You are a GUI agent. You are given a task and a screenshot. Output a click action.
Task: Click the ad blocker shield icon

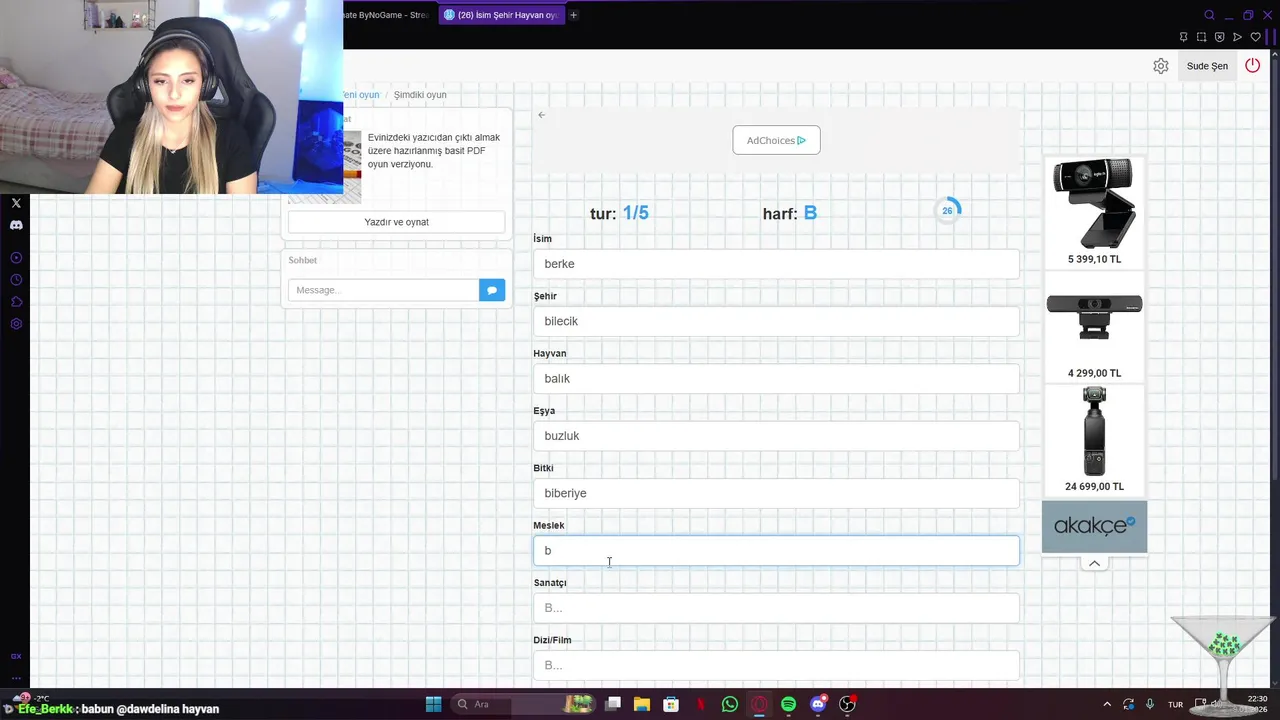point(1219,37)
